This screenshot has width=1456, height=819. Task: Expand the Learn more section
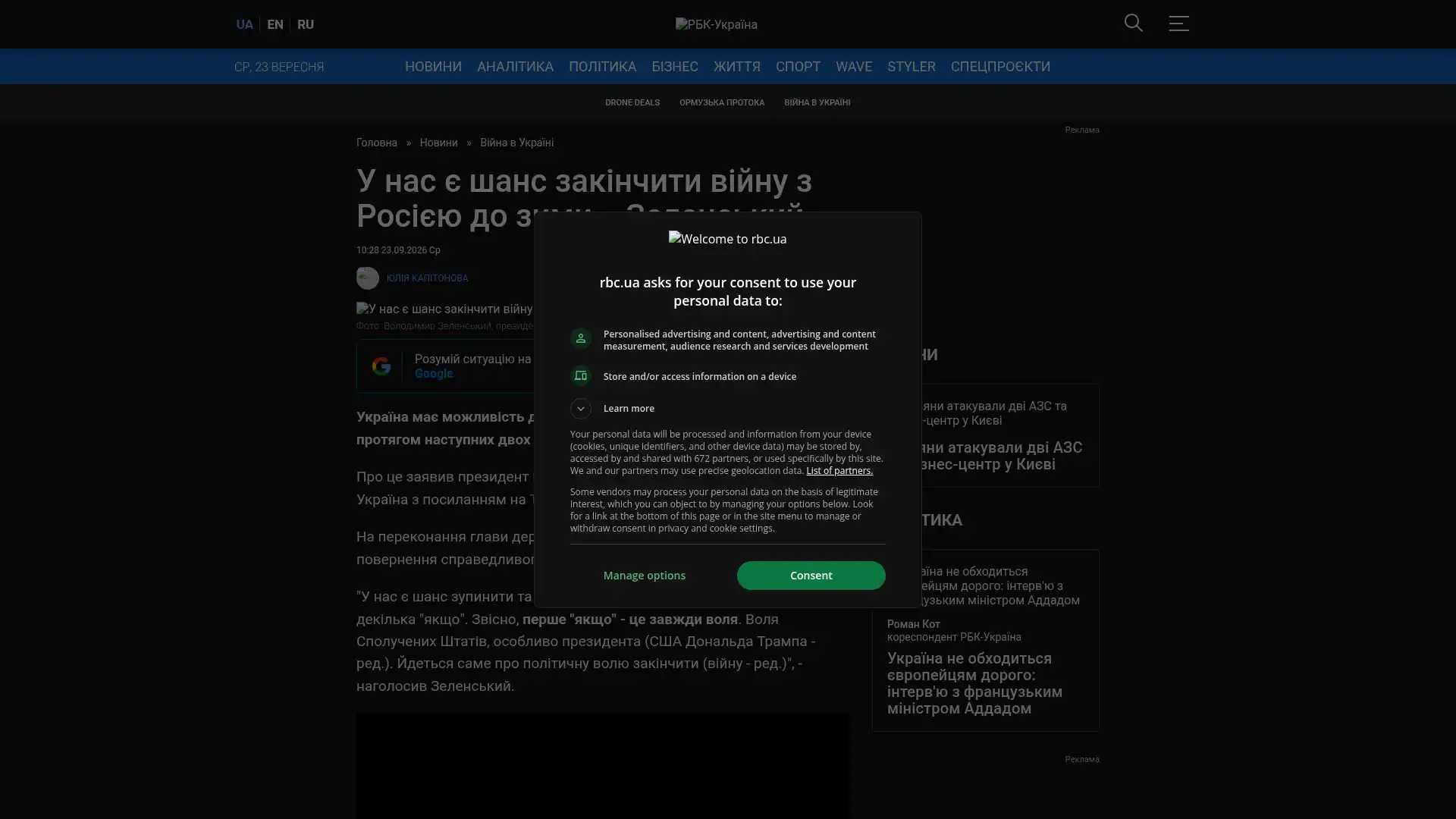coord(581,409)
